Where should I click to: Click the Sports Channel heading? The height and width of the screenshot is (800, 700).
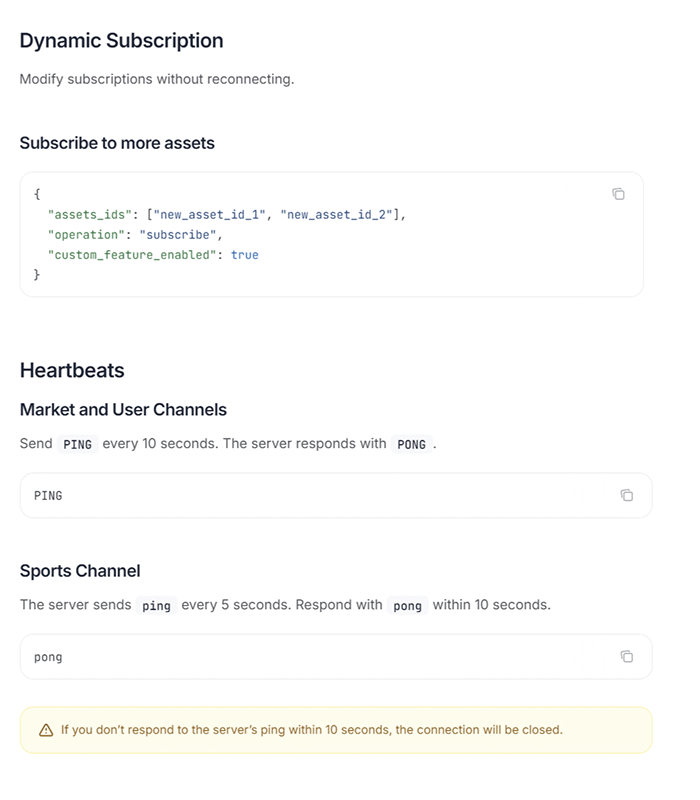pos(80,570)
